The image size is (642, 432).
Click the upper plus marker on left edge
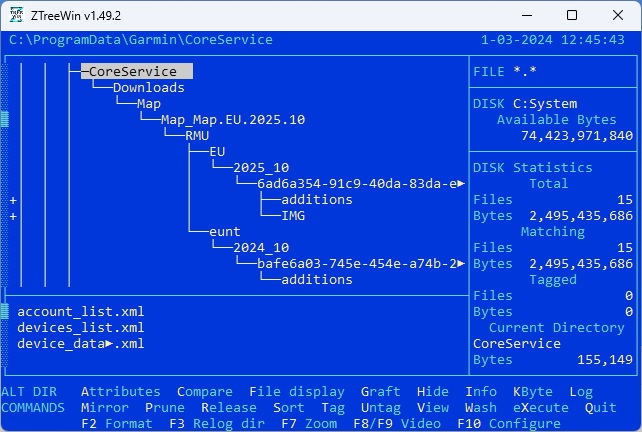pos(13,200)
